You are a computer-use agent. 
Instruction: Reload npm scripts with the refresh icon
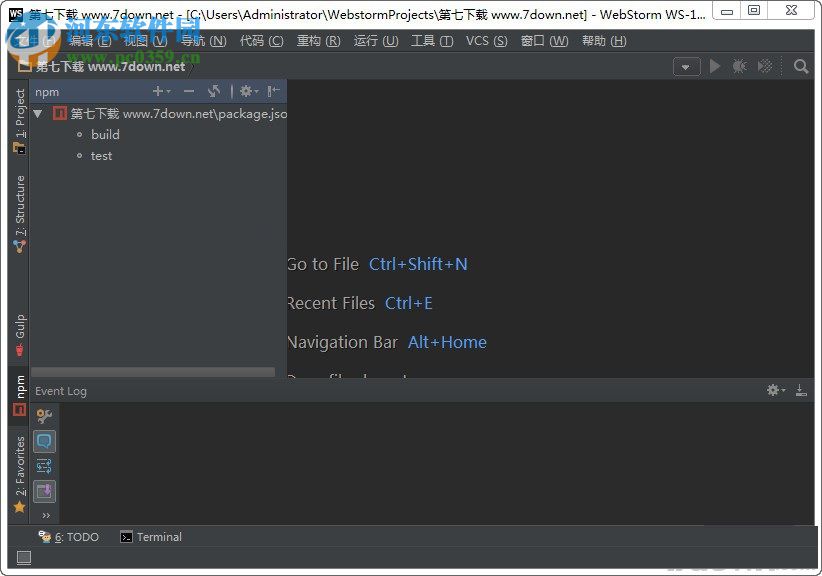[213, 91]
